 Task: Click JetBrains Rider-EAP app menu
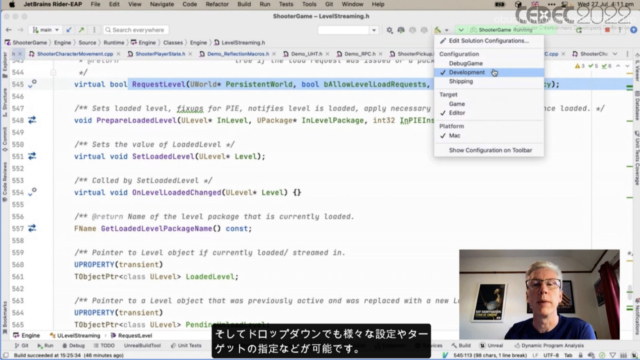point(53,4)
